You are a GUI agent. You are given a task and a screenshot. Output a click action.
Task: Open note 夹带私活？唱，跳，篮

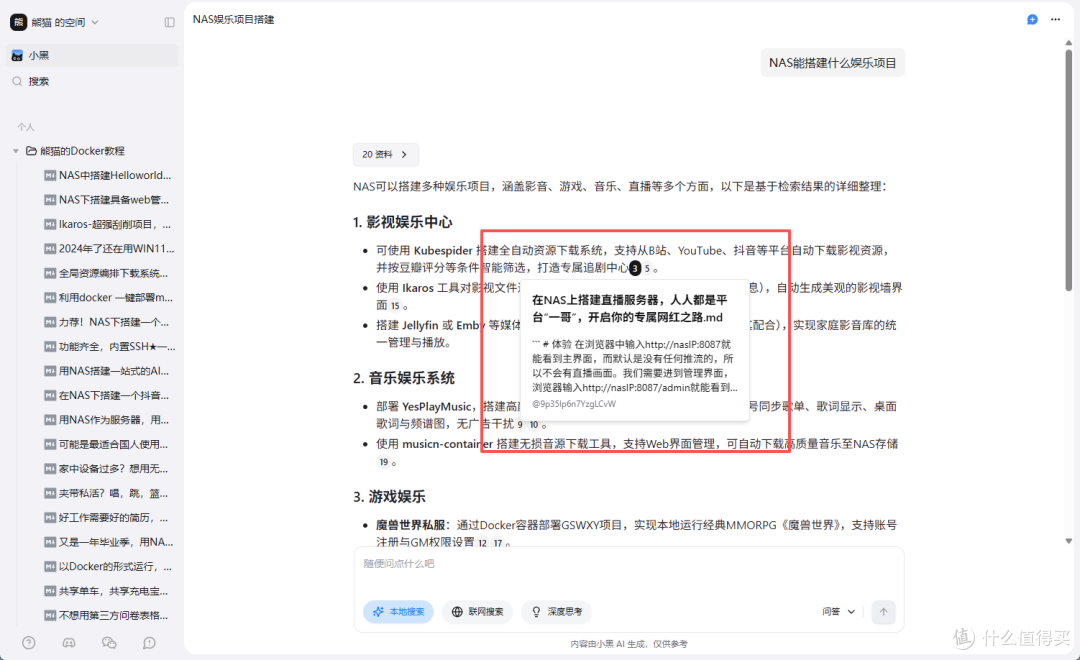coord(108,493)
